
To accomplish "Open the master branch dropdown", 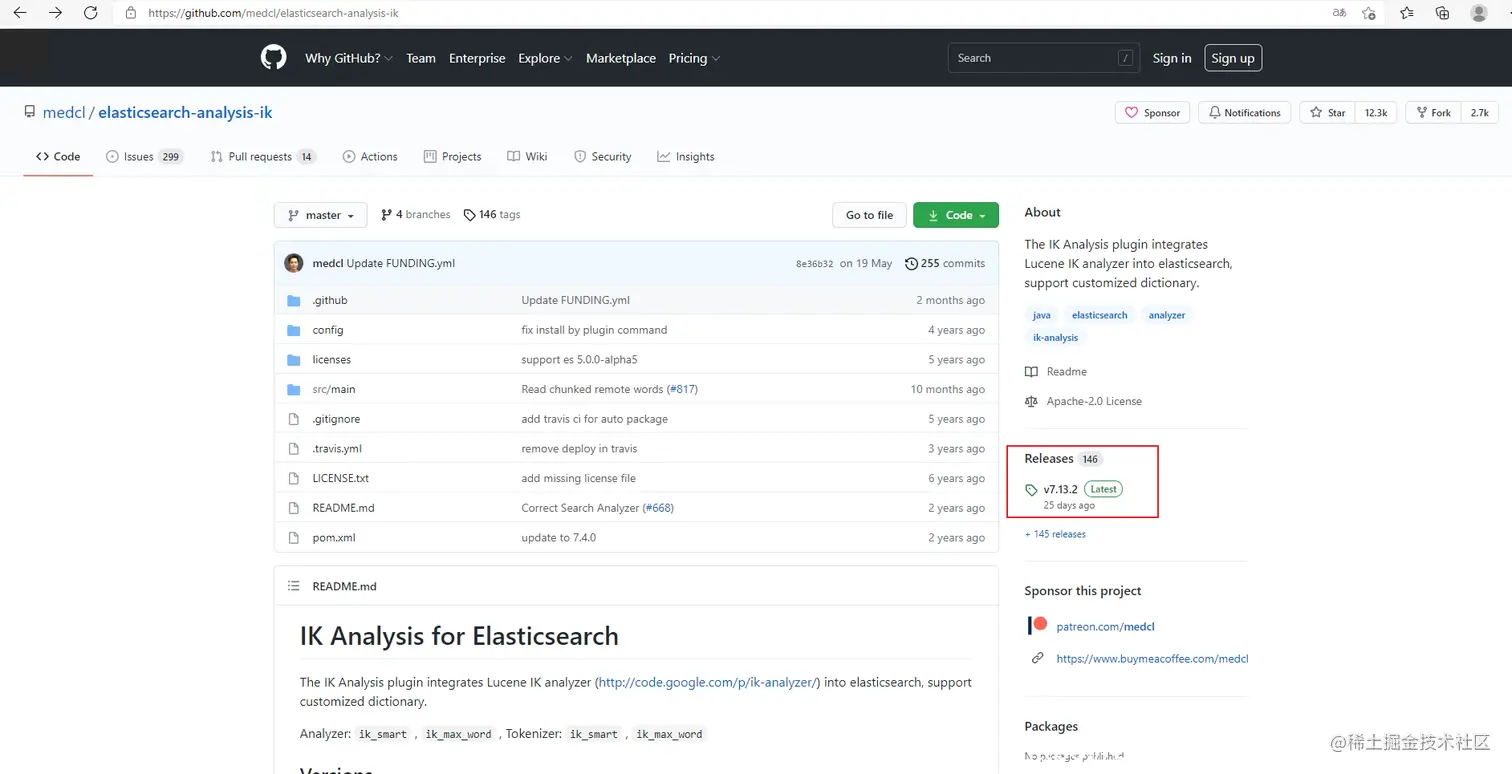I will click(320, 215).
